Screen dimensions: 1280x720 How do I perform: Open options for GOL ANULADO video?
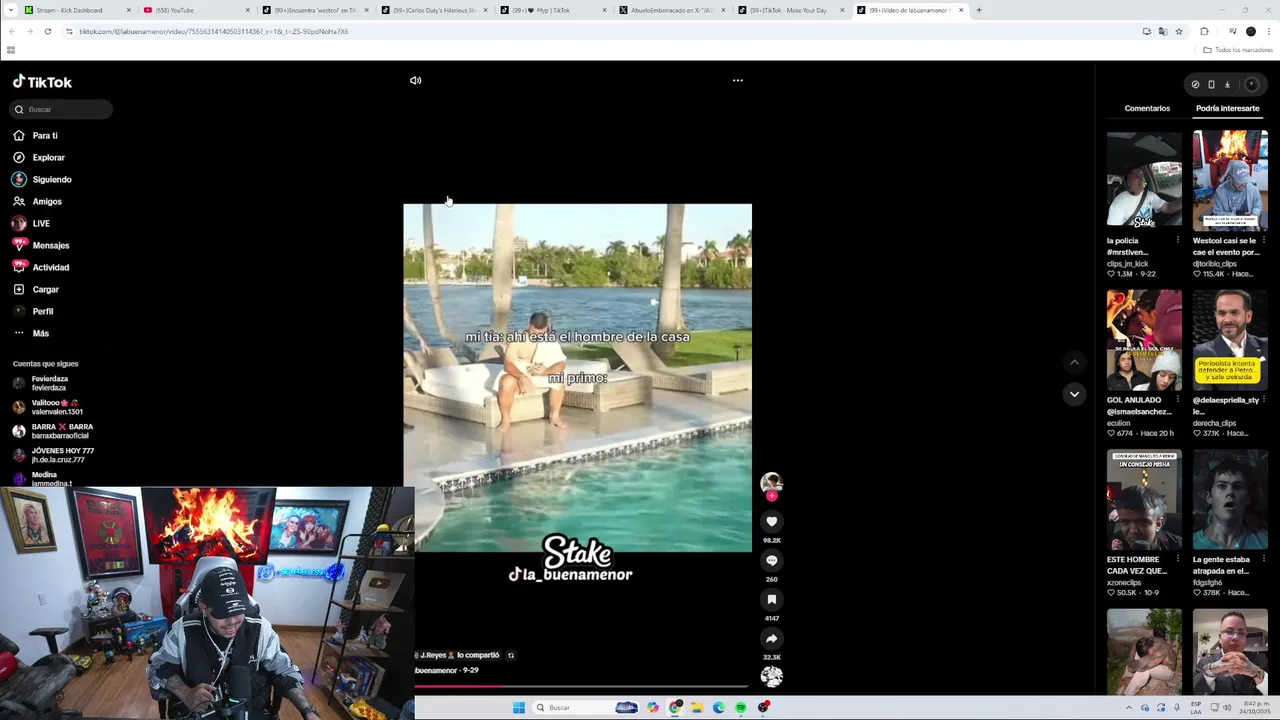coord(1178,400)
